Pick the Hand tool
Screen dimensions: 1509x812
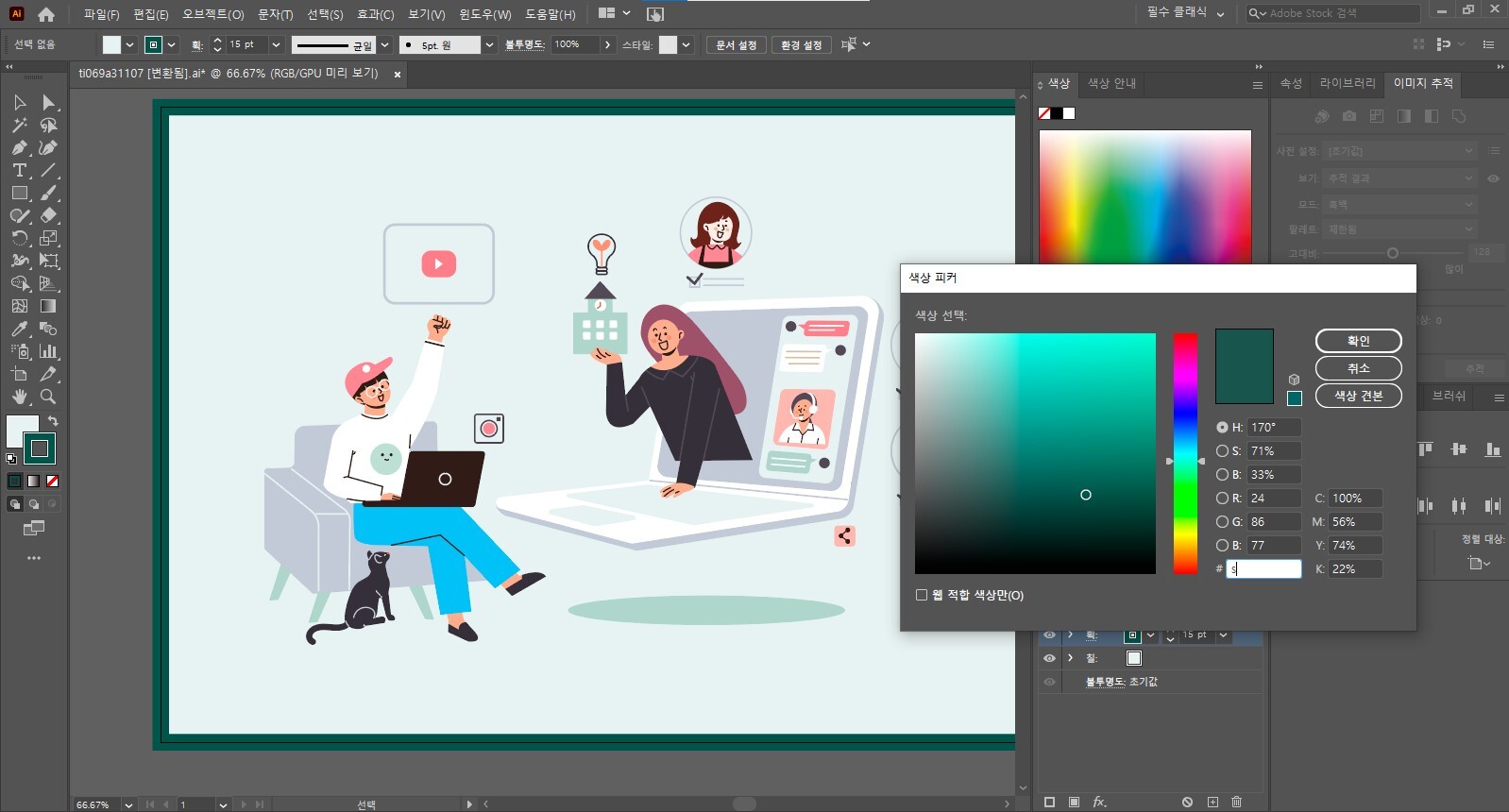(x=19, y=398)
